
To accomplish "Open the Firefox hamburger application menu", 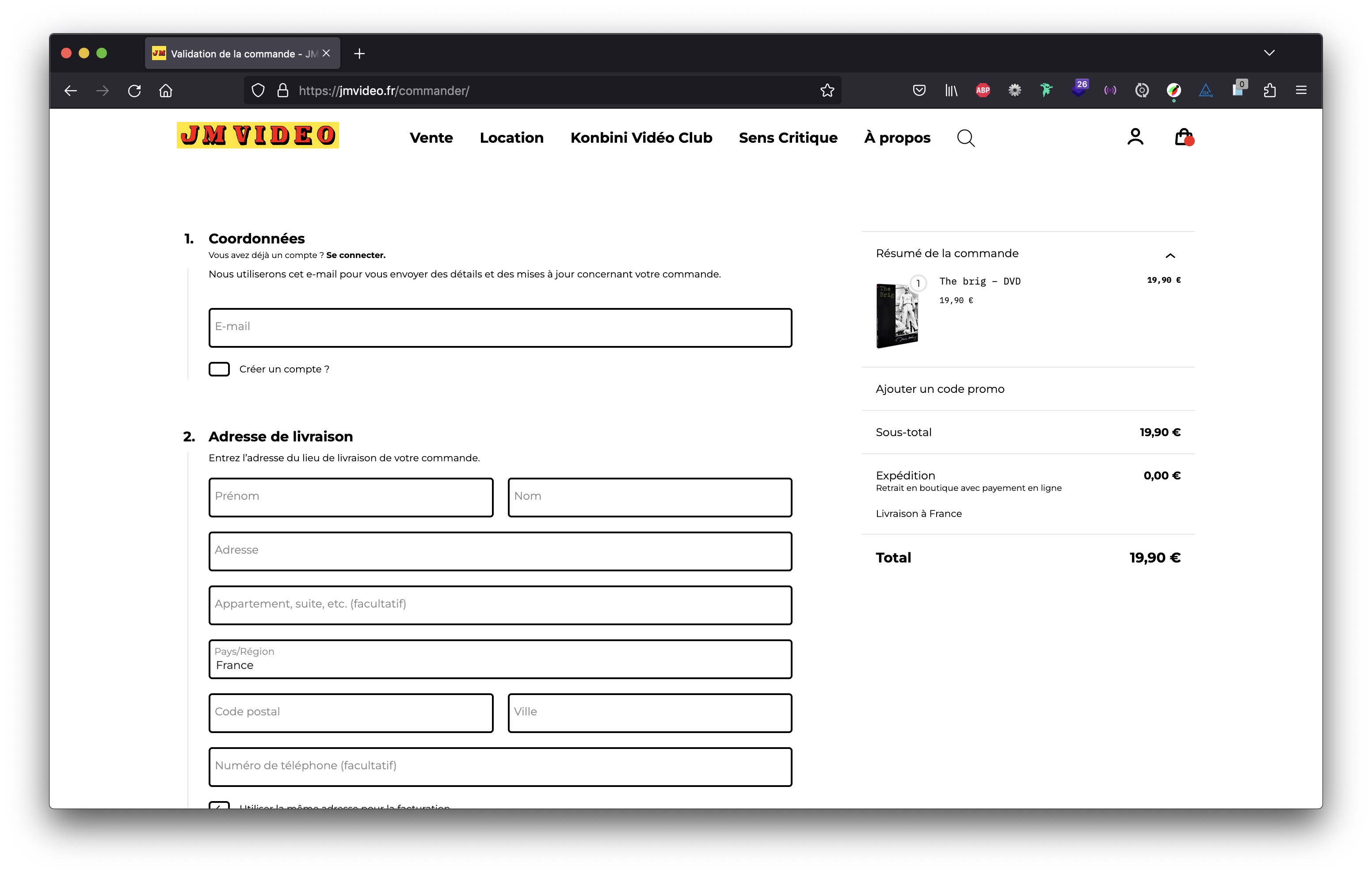I will point(1301,90).
